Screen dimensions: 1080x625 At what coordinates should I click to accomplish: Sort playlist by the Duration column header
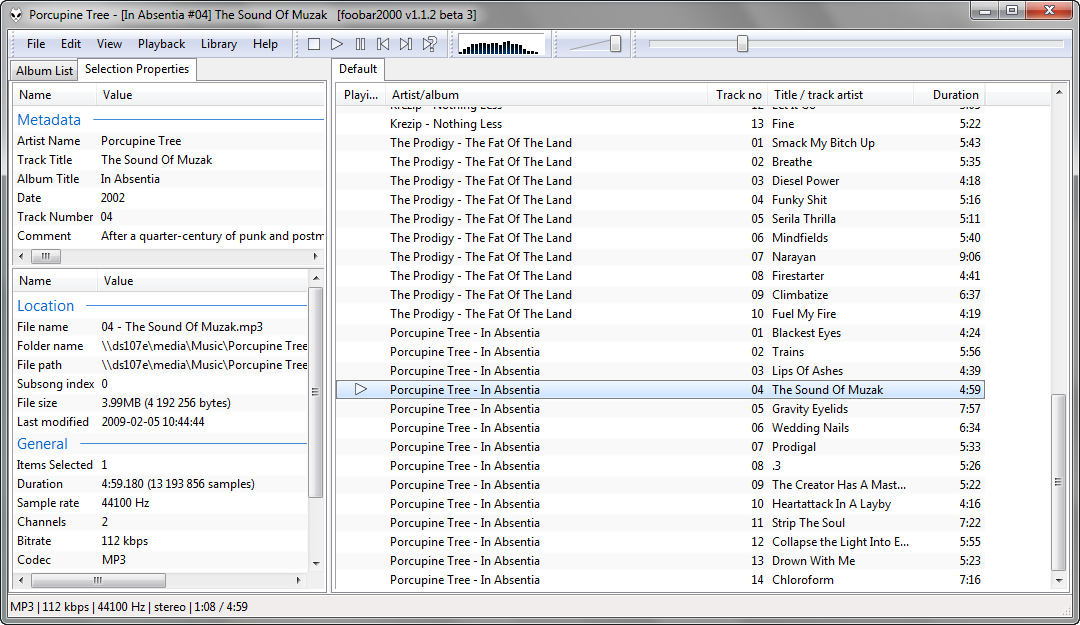coord(948,95)
